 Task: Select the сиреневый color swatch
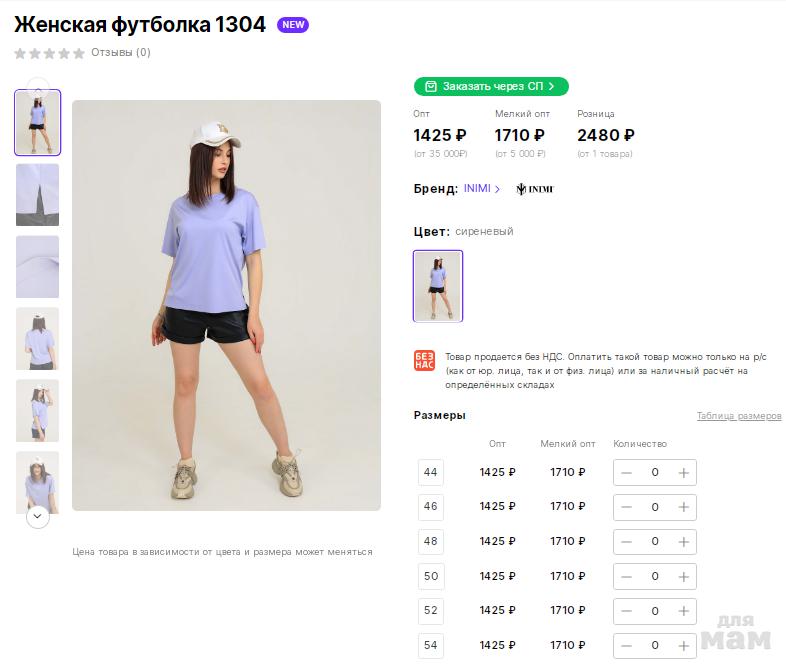point(438,286)
